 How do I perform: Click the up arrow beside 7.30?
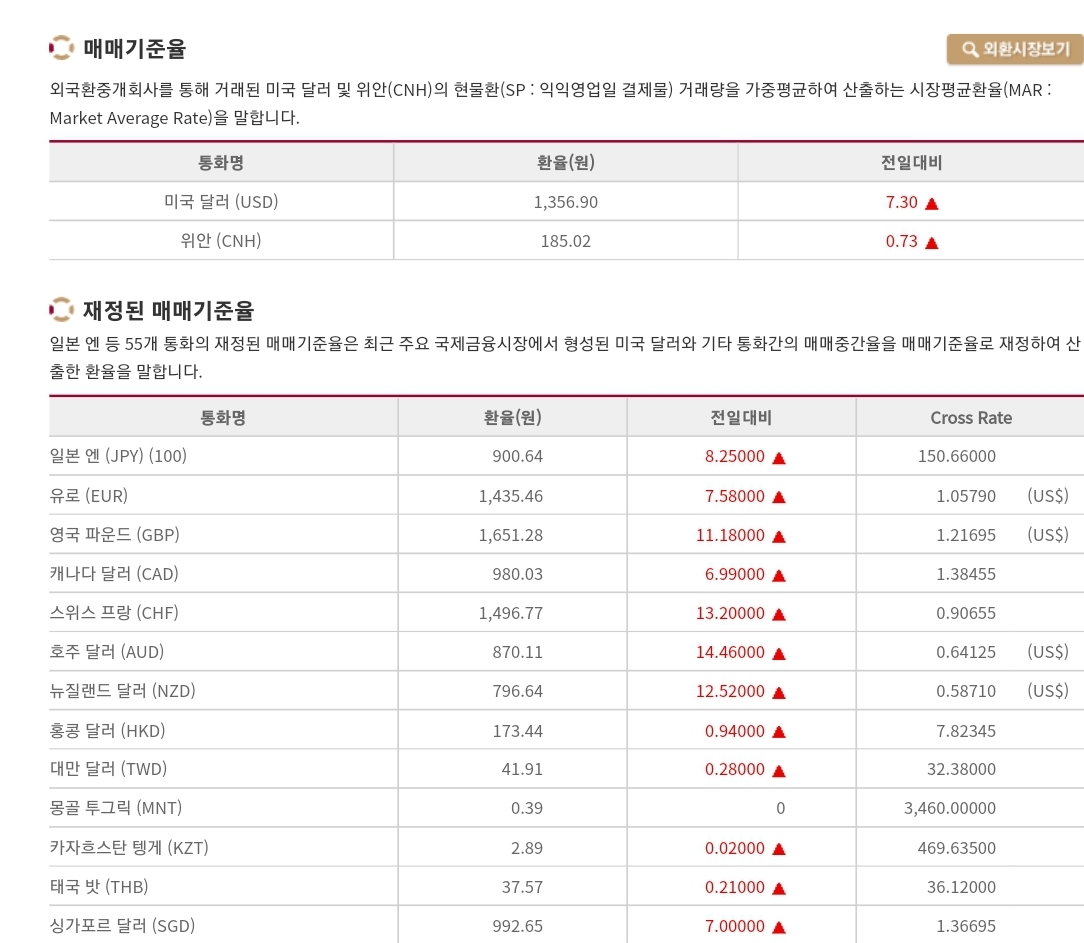tap(931, 203)
